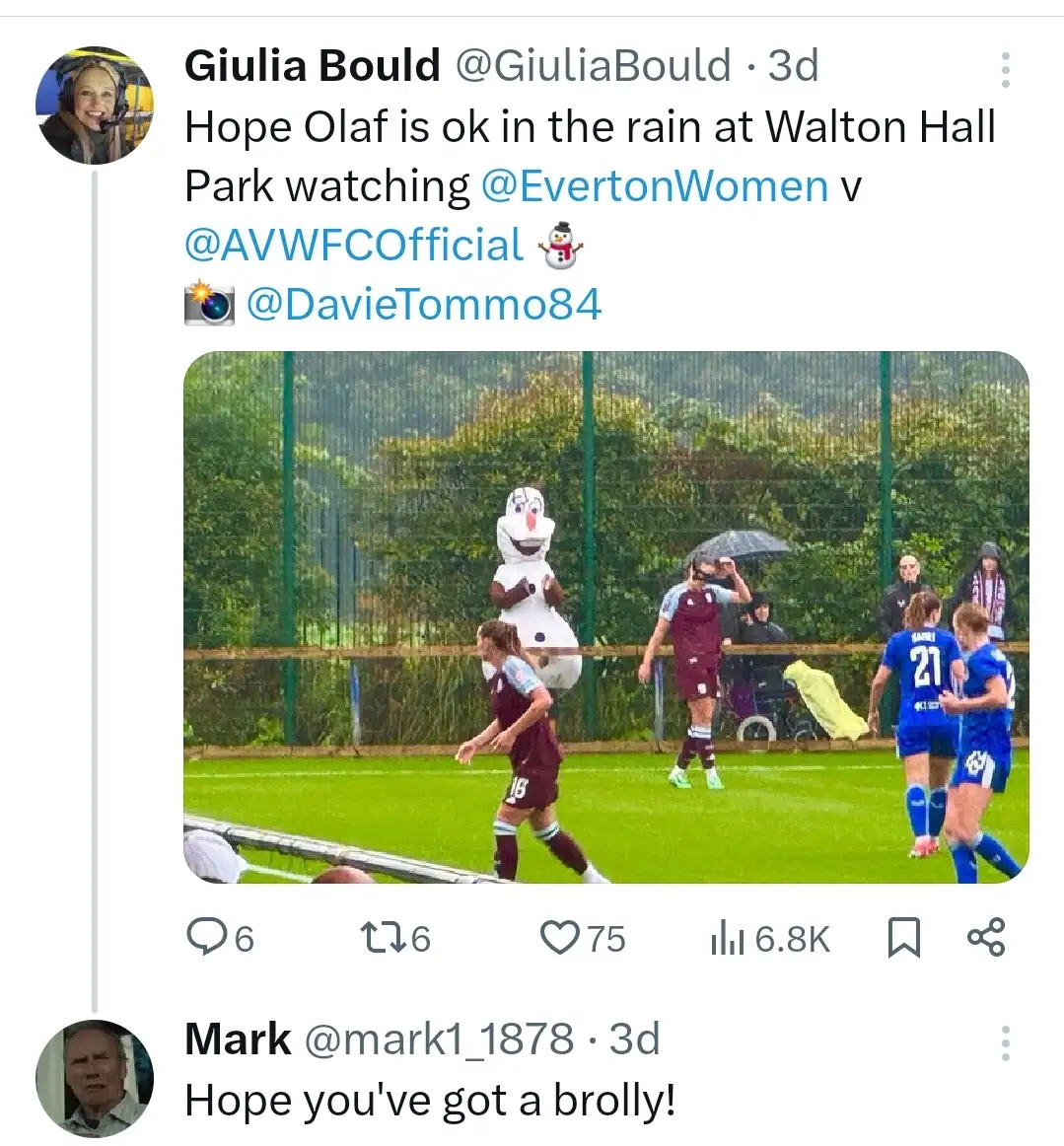Open Giulia Bould's profile picture
Viewport: 1064px width, 1146px height.
pos(94,105)
